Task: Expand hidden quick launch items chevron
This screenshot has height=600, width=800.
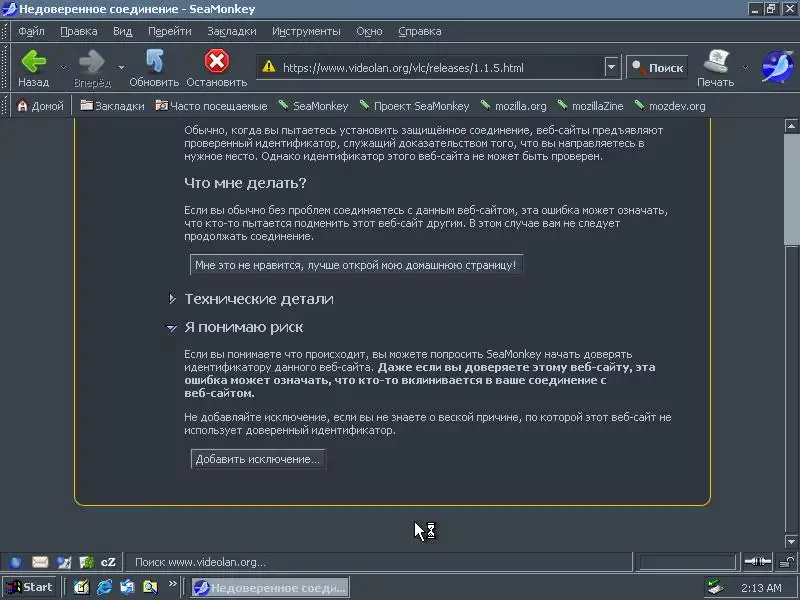Action: click(172, 584)
